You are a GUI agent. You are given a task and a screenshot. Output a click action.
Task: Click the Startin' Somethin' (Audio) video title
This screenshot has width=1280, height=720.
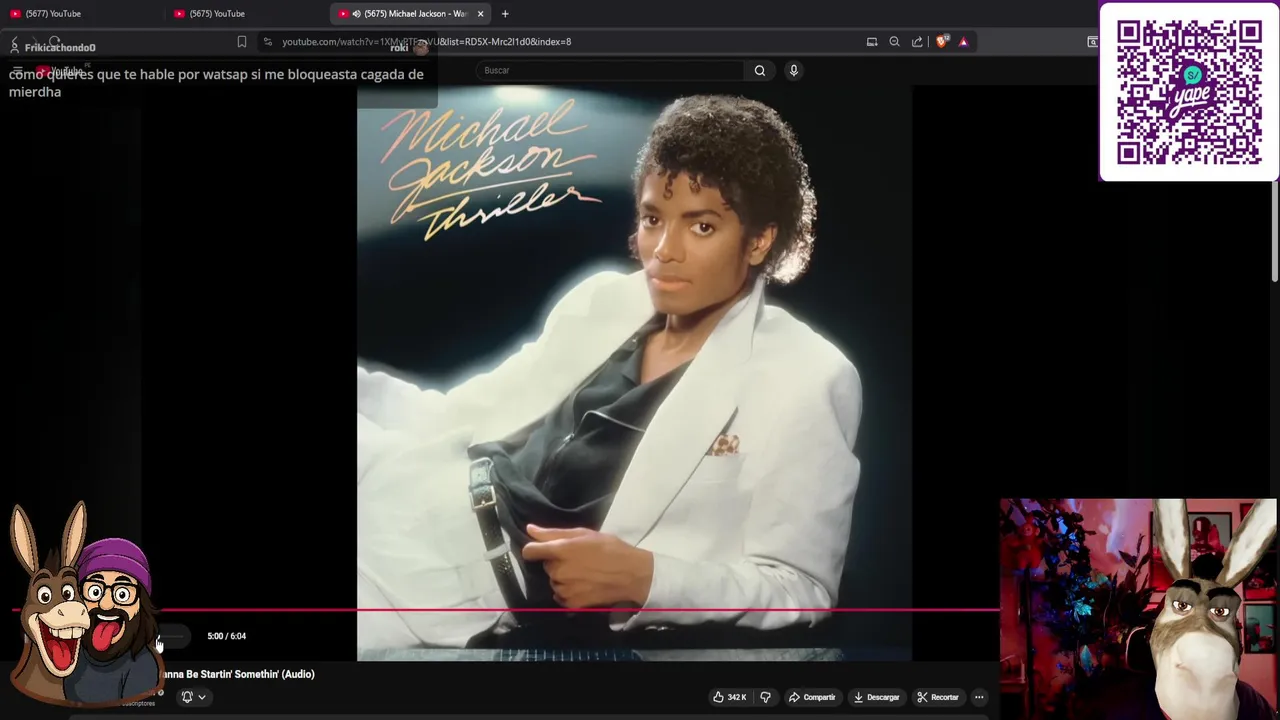click(238, 674)
